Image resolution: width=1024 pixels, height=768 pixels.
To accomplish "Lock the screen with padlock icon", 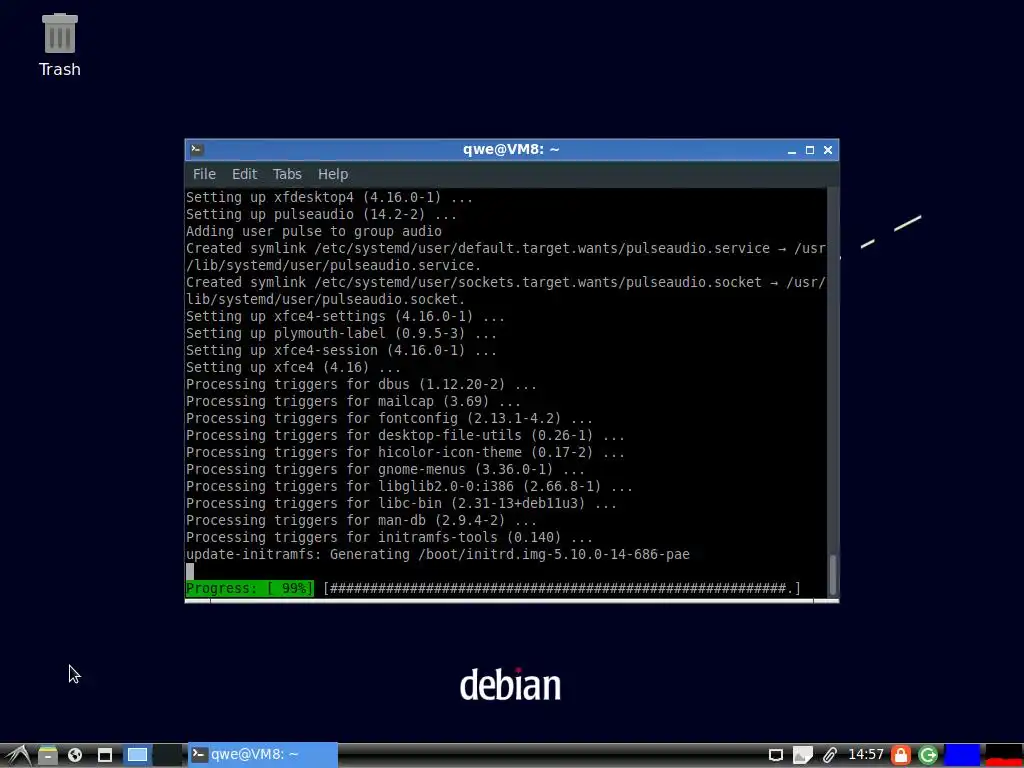I will pyautogui.click(x=901, y=755).
